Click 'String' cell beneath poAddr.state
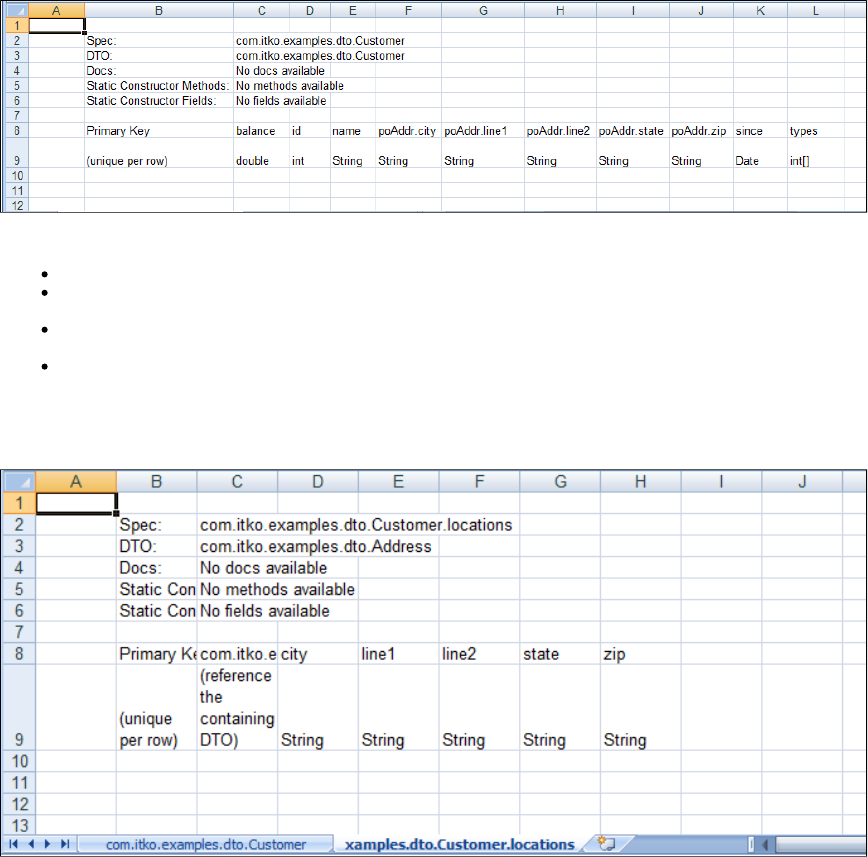The width and height of the screenshot is (868, 857). [633, 153]
